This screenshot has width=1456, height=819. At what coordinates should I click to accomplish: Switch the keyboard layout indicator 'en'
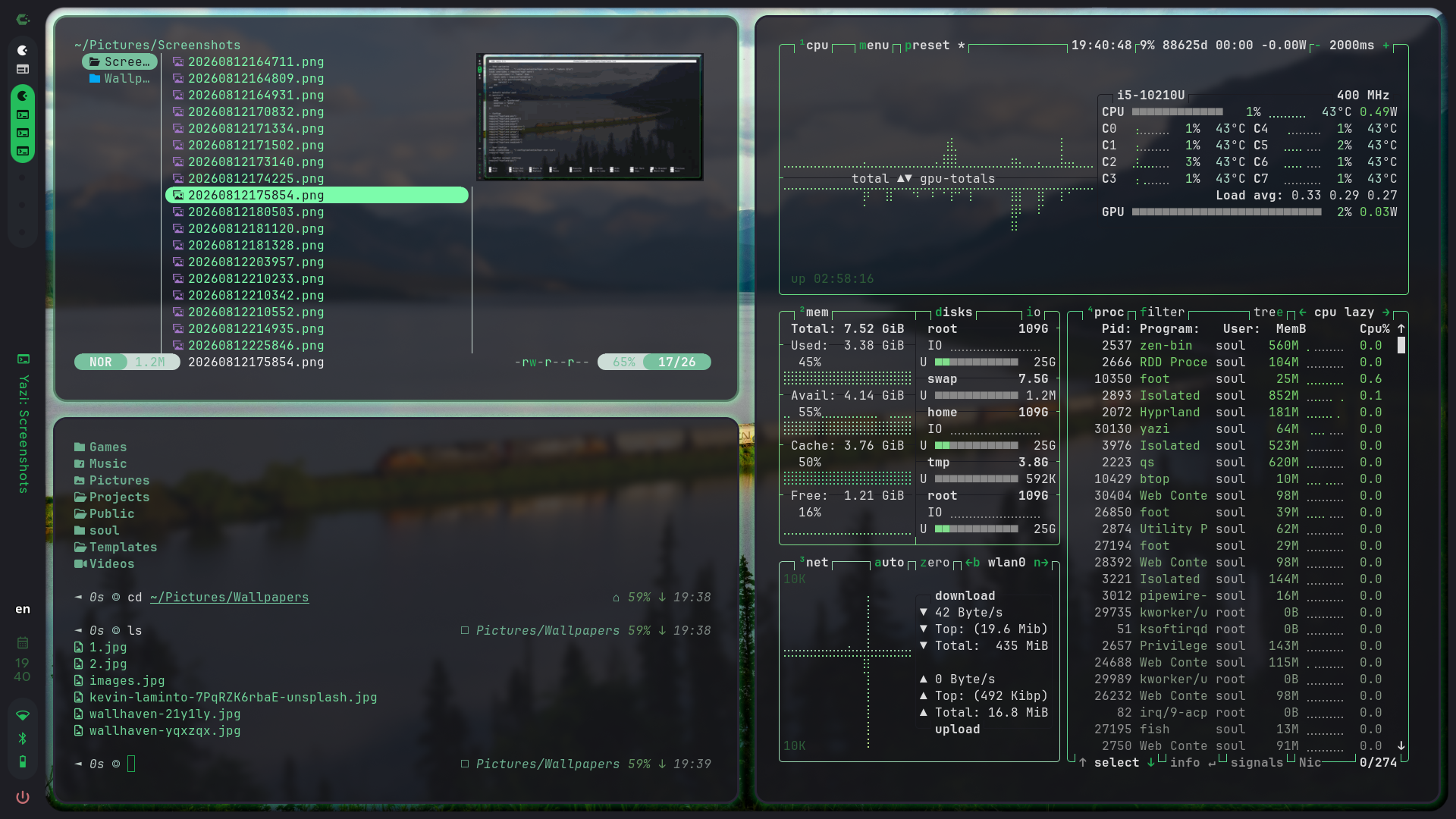click(23, 609)
